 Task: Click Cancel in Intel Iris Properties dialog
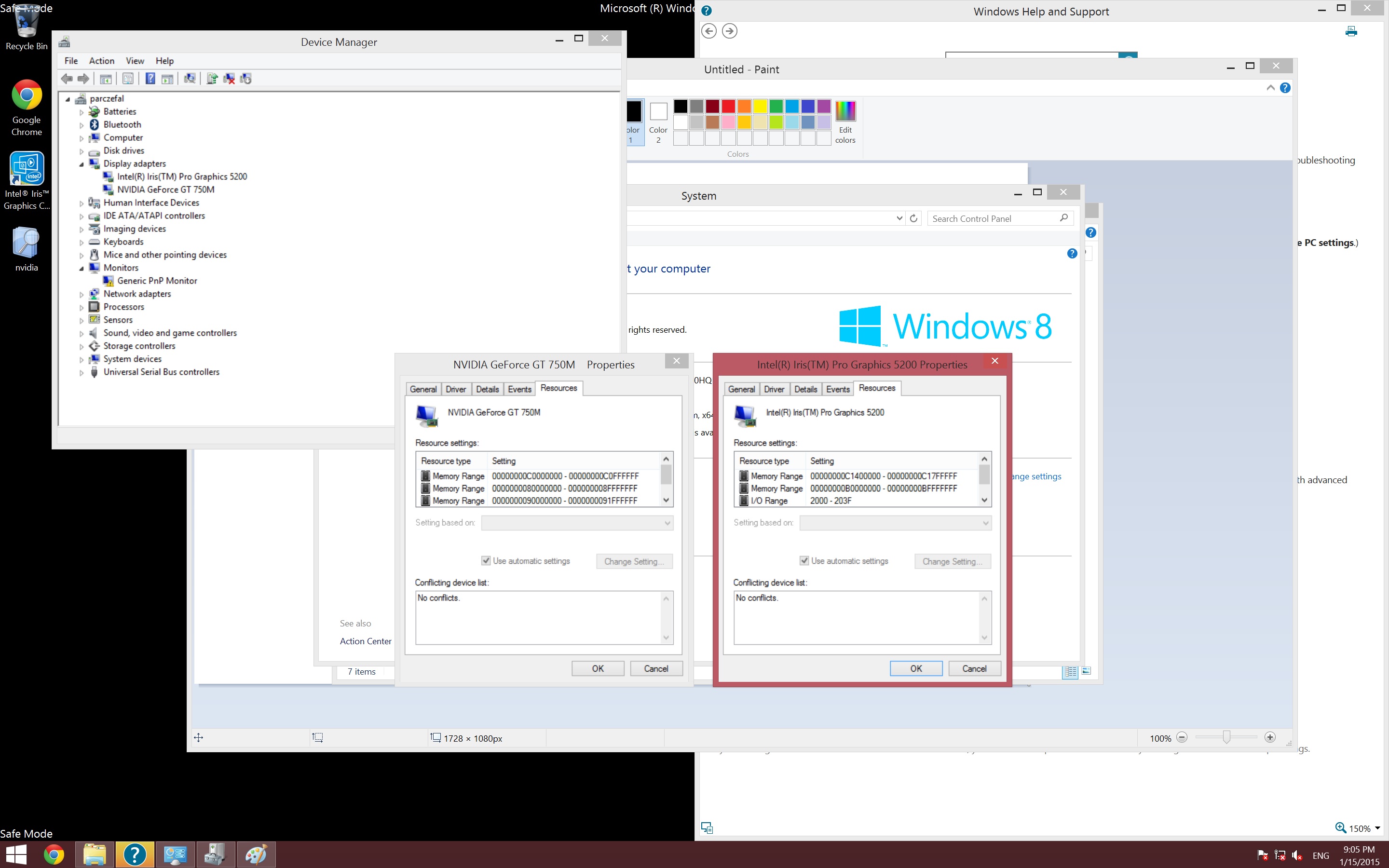point(975,668)
